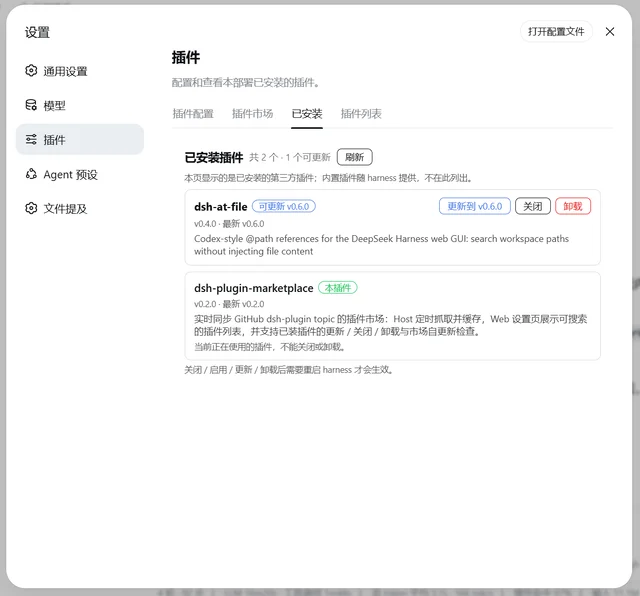
Task: Click the '配置和查看本部署已安装的插件' subtitle
Action: [x=245, y=83]
